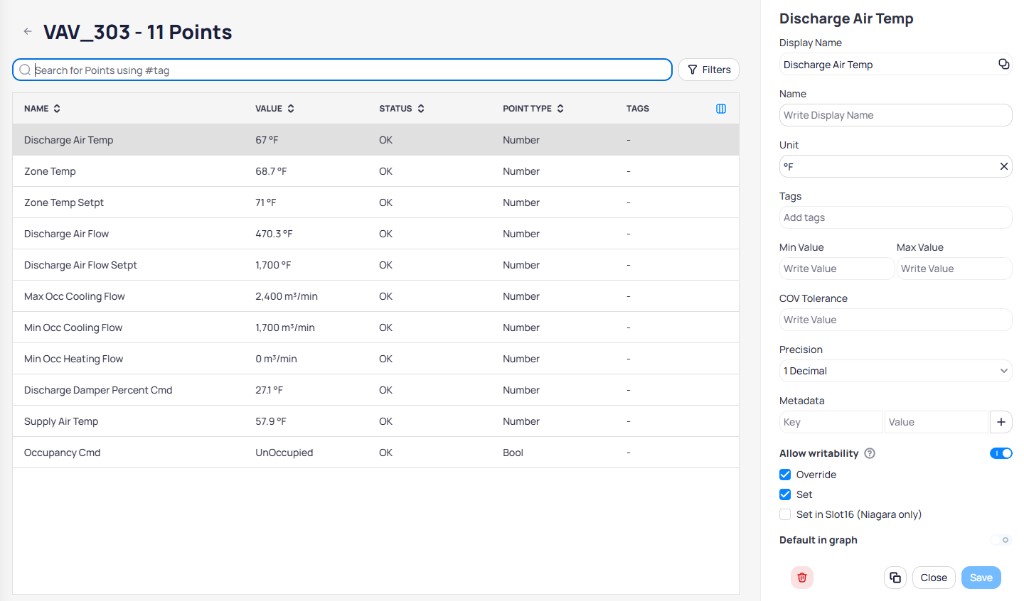Select the Zone Temp Setpt row
This screenshot has height=601, width=1024.
(x=376, y=203)
